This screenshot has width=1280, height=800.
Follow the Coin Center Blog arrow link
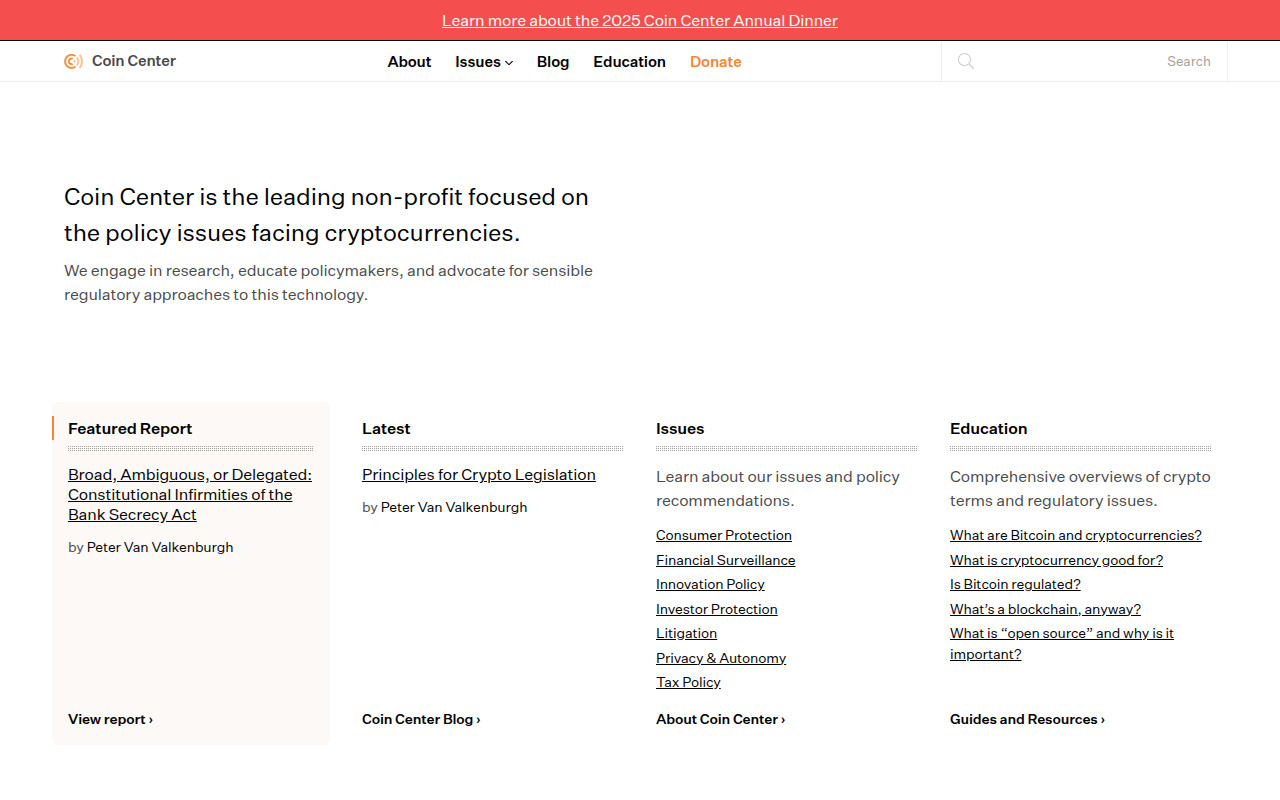point(421,719)
